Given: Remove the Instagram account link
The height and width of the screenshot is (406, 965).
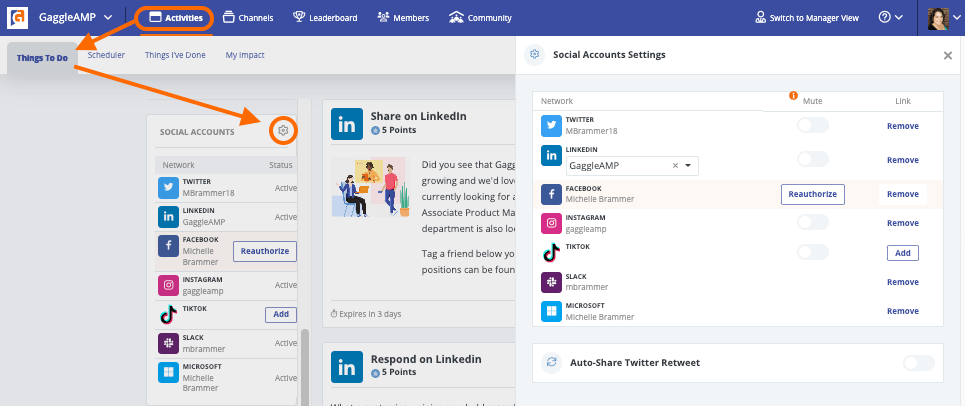Looking at the screenshot, I should [x=902, y=223].
